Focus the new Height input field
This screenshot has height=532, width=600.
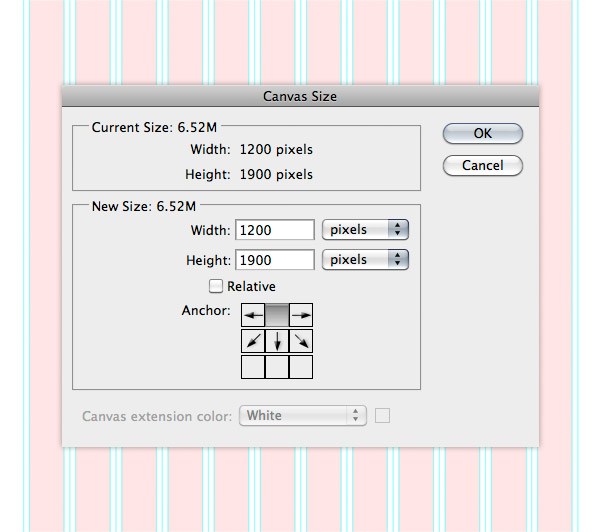[x=275, y=260]
